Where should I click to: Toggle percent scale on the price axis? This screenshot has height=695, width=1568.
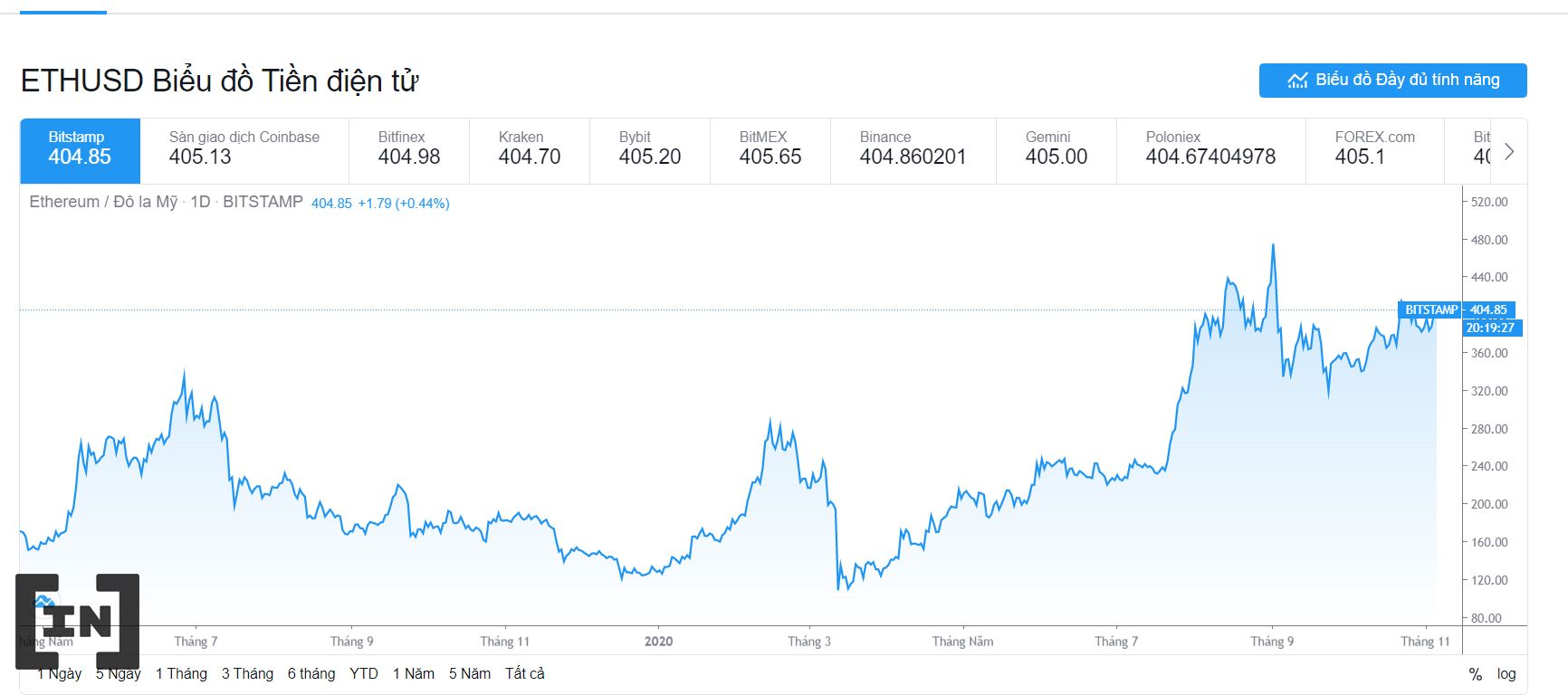point(1475,674)
